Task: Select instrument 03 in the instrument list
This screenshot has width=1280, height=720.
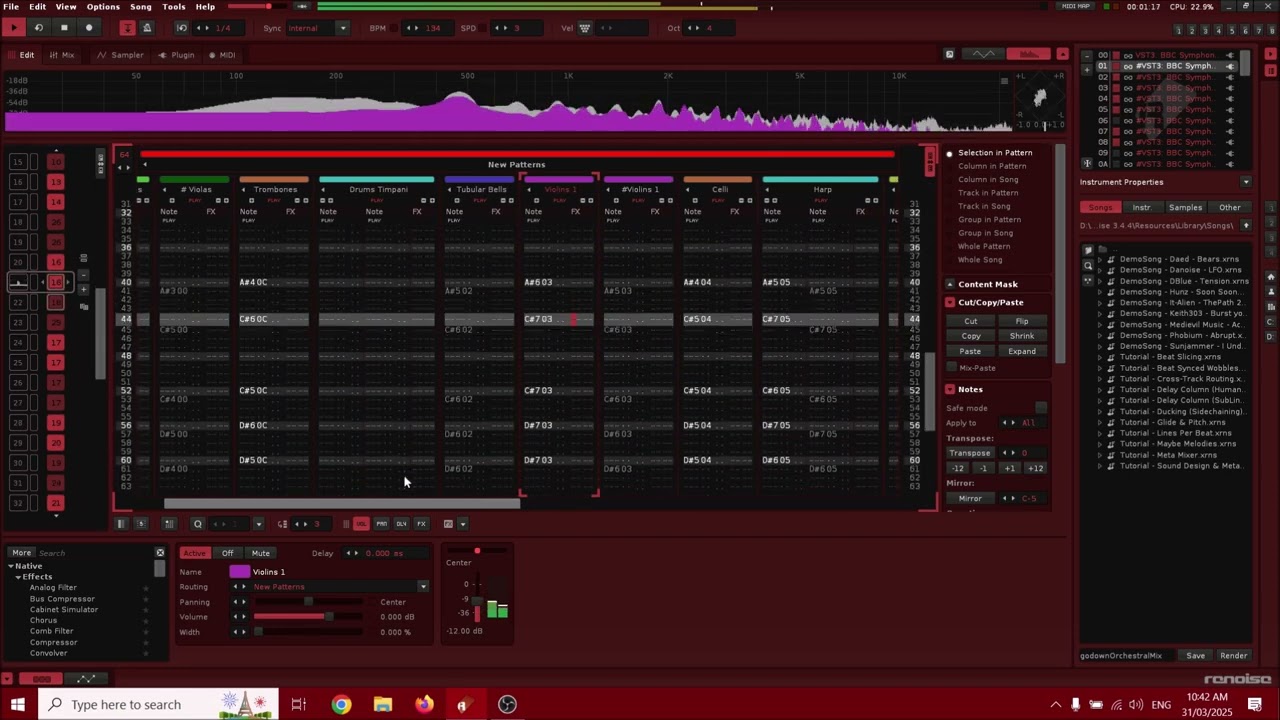Action: 1166,88
